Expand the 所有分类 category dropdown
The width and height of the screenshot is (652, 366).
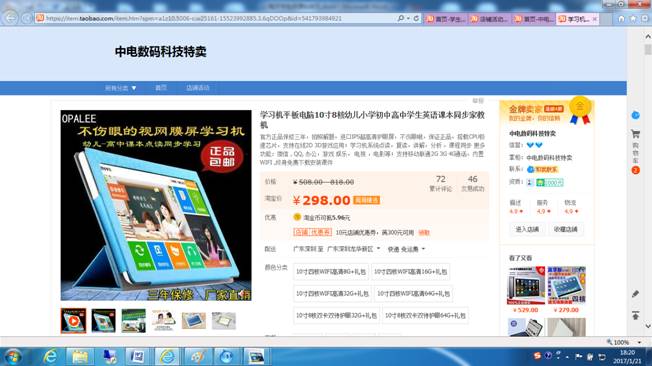[x=121, y=88]
